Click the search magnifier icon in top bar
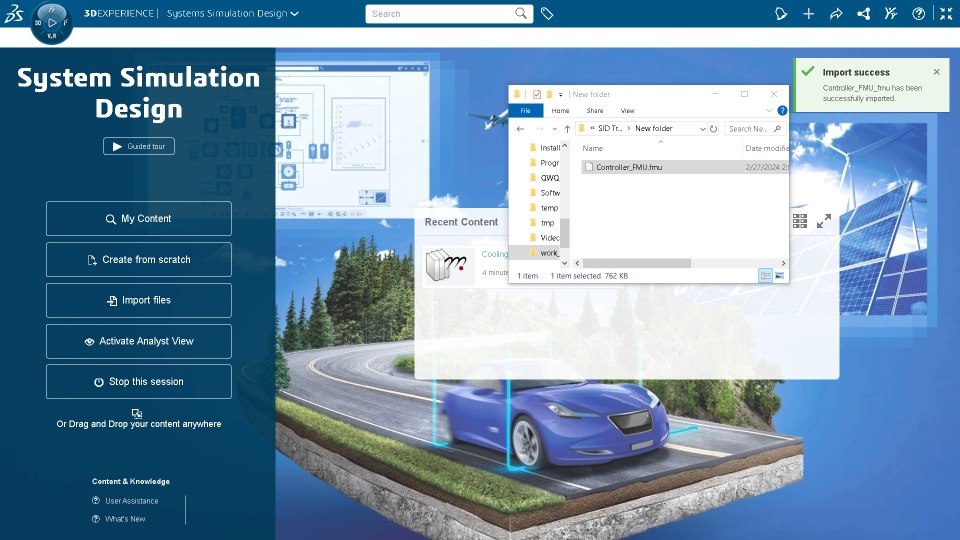 pyautogui.click(x=520, y=13)
